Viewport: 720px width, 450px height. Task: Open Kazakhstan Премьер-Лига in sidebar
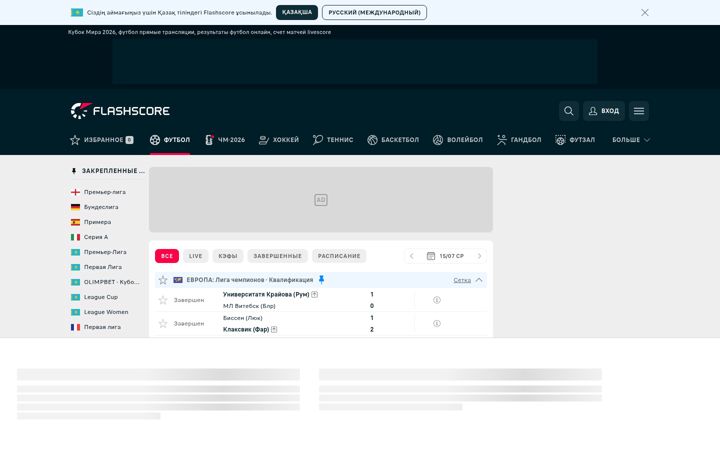point(105,252)
